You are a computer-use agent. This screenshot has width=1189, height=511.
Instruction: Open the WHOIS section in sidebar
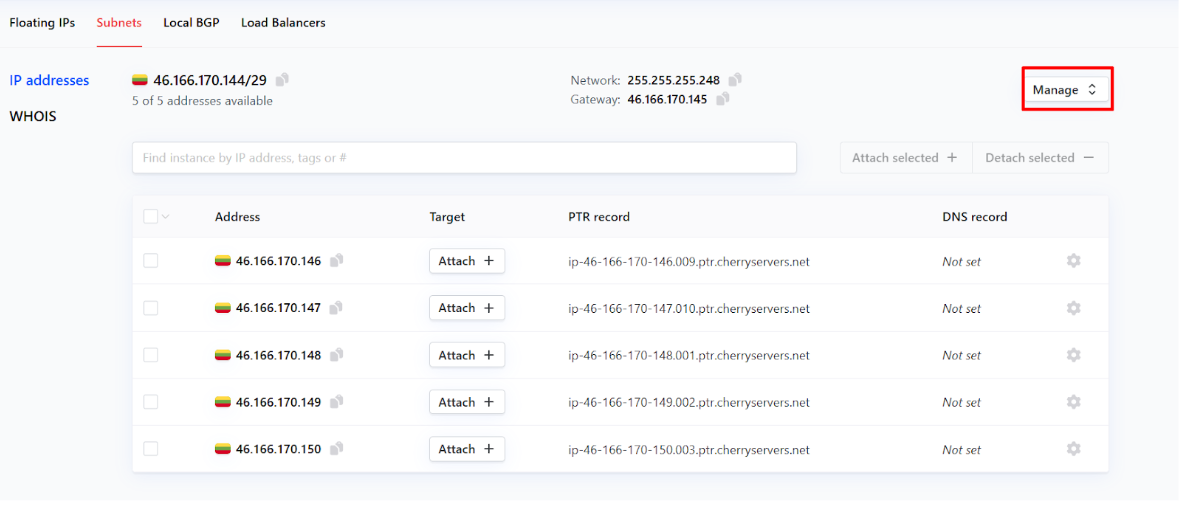[x=33, y=116]
